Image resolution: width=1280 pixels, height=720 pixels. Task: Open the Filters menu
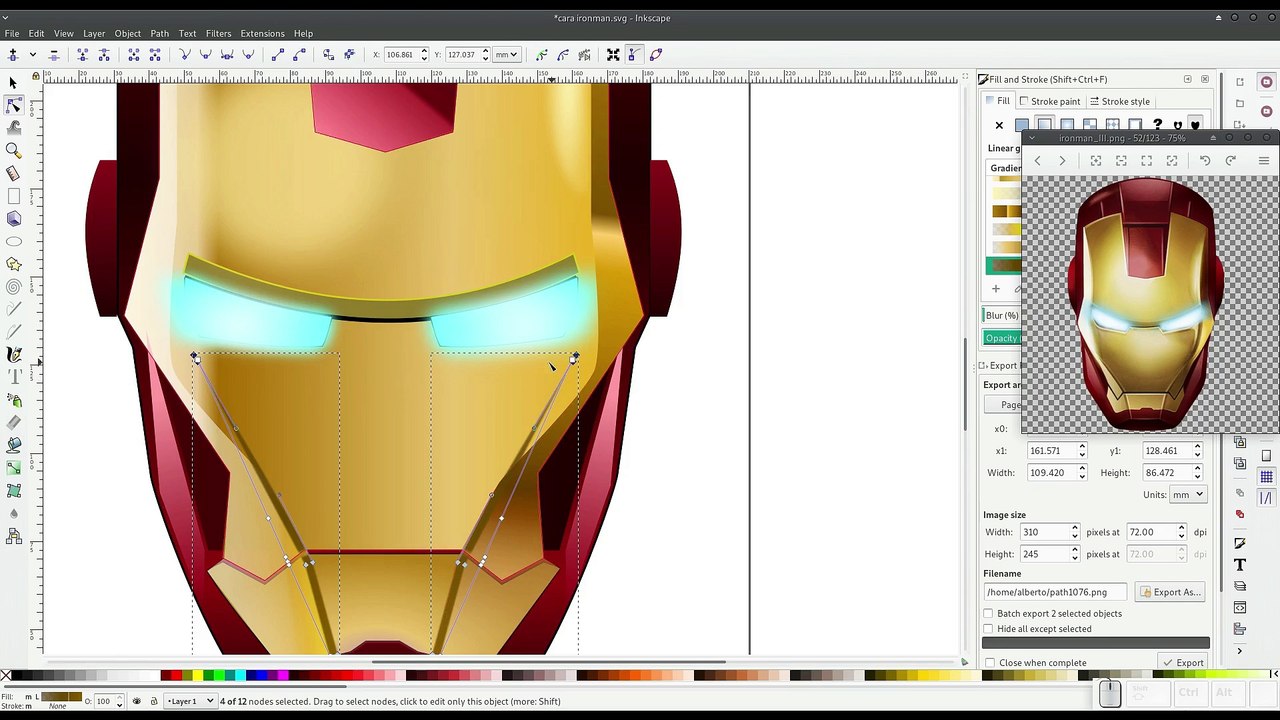(x=218, y=33)
